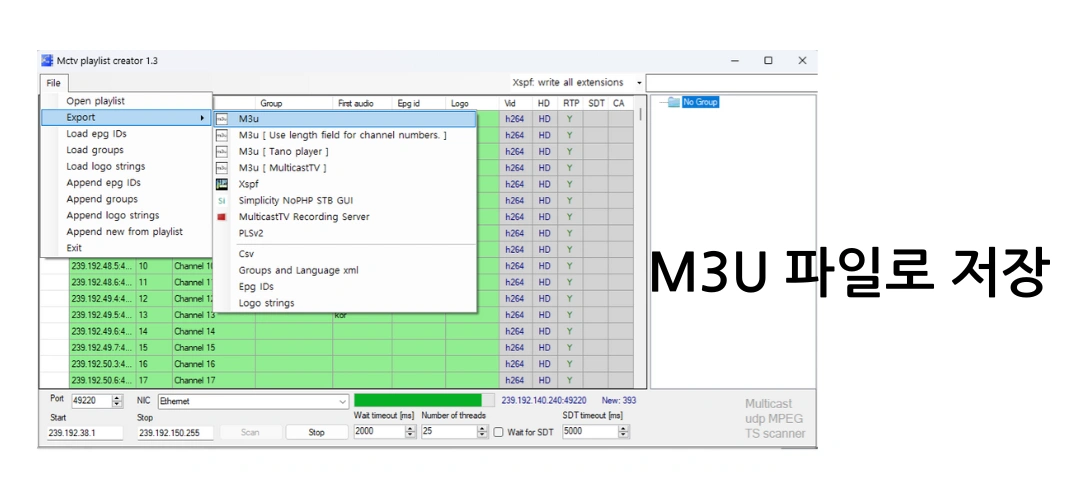Adjust the Number of threads spinner

point(483,433)
